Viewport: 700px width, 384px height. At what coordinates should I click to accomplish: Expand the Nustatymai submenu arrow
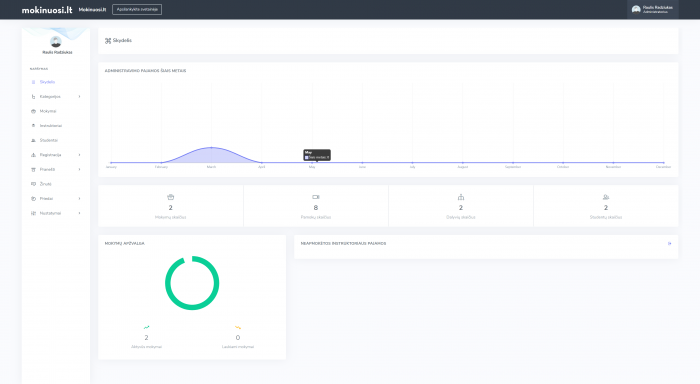[x=79, y=213]
